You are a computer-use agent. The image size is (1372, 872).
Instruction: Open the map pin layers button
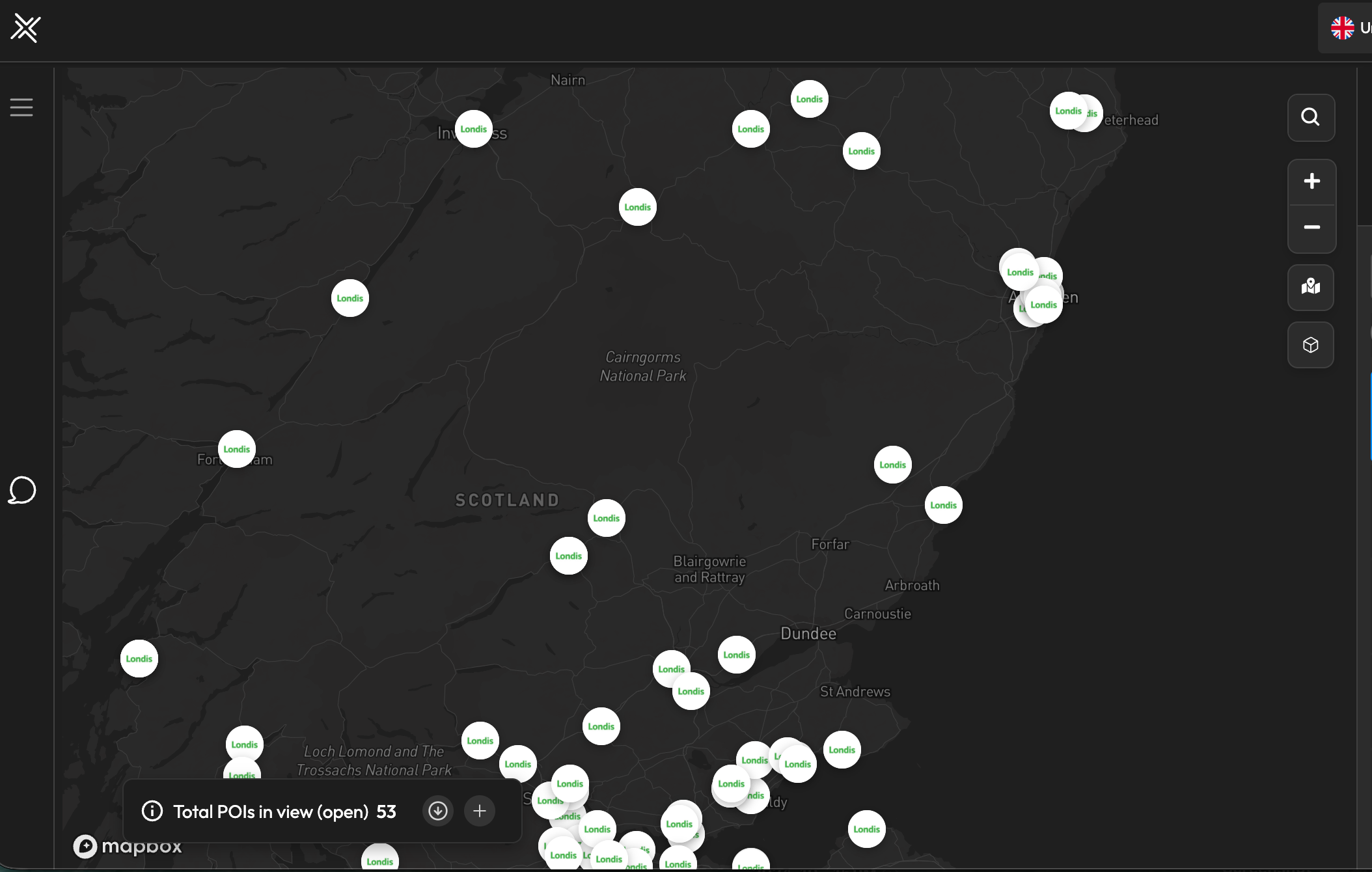tap(1310, 287)
